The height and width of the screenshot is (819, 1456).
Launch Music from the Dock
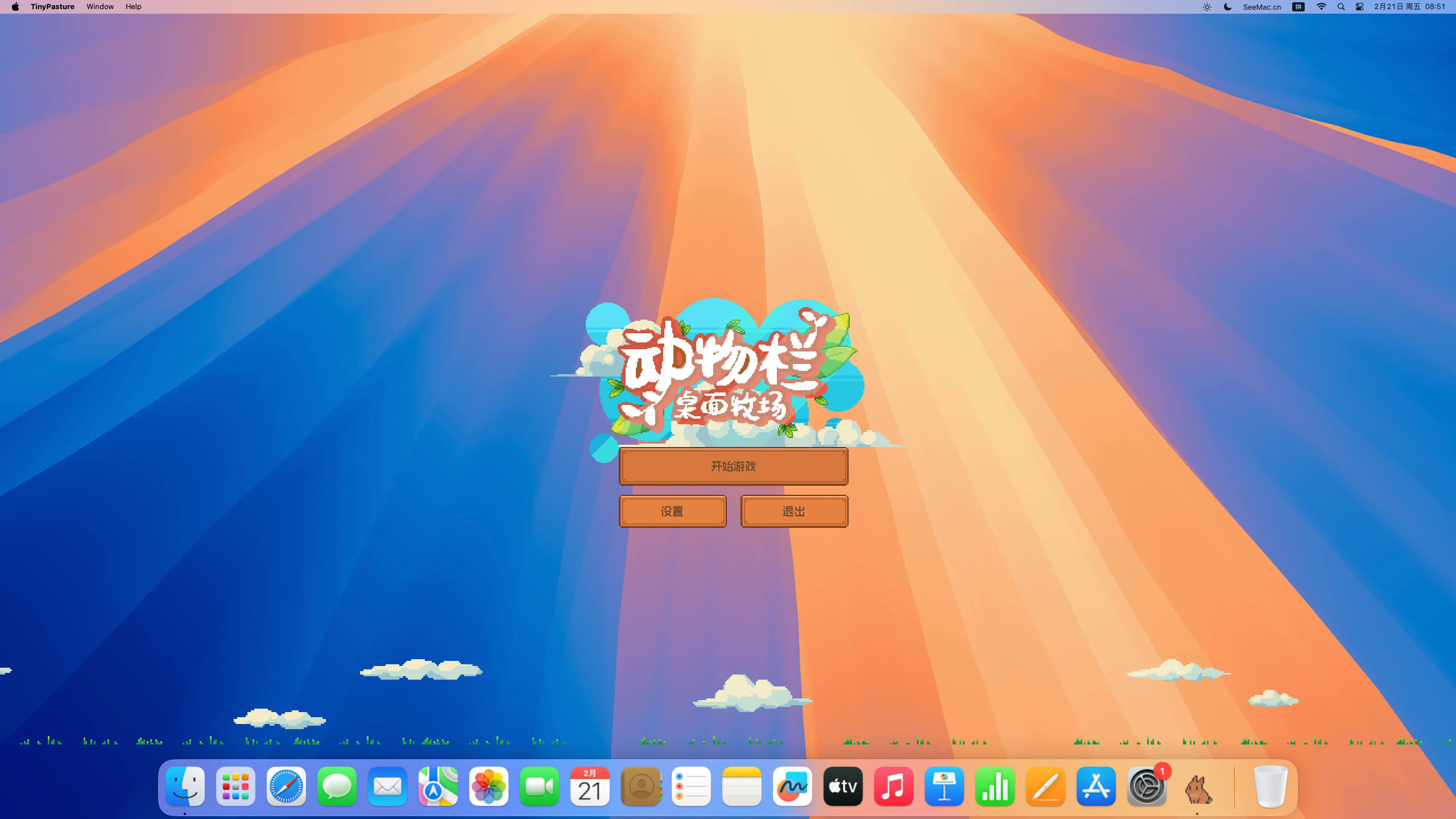coord(894,787)
